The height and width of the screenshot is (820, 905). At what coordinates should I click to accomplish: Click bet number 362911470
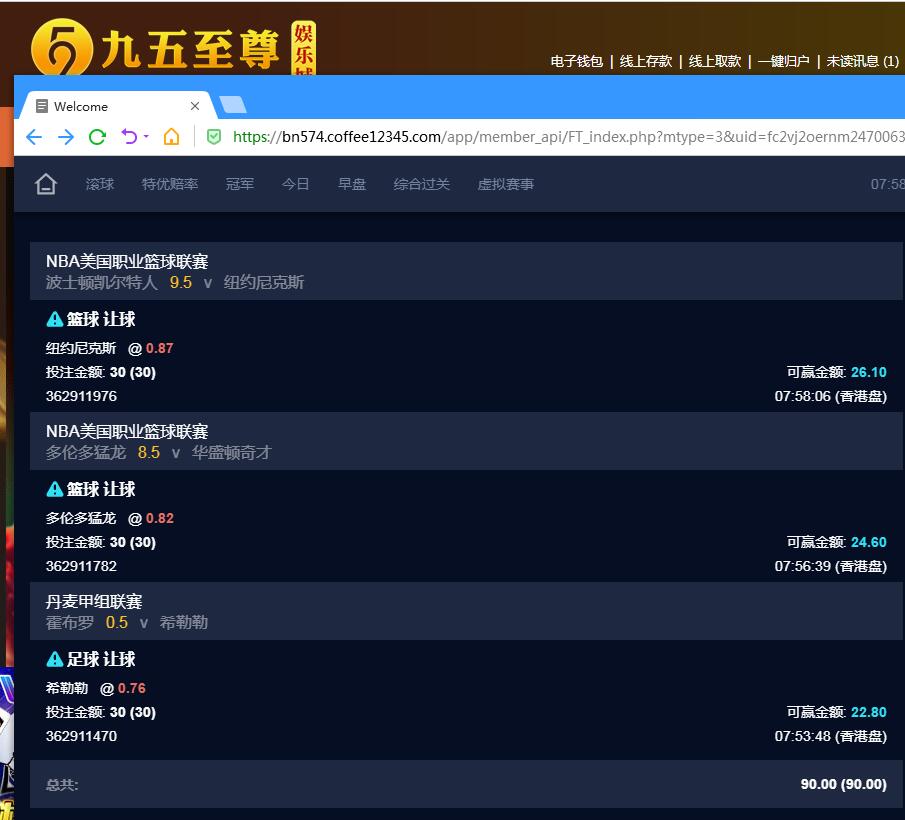tap(81, 736)
